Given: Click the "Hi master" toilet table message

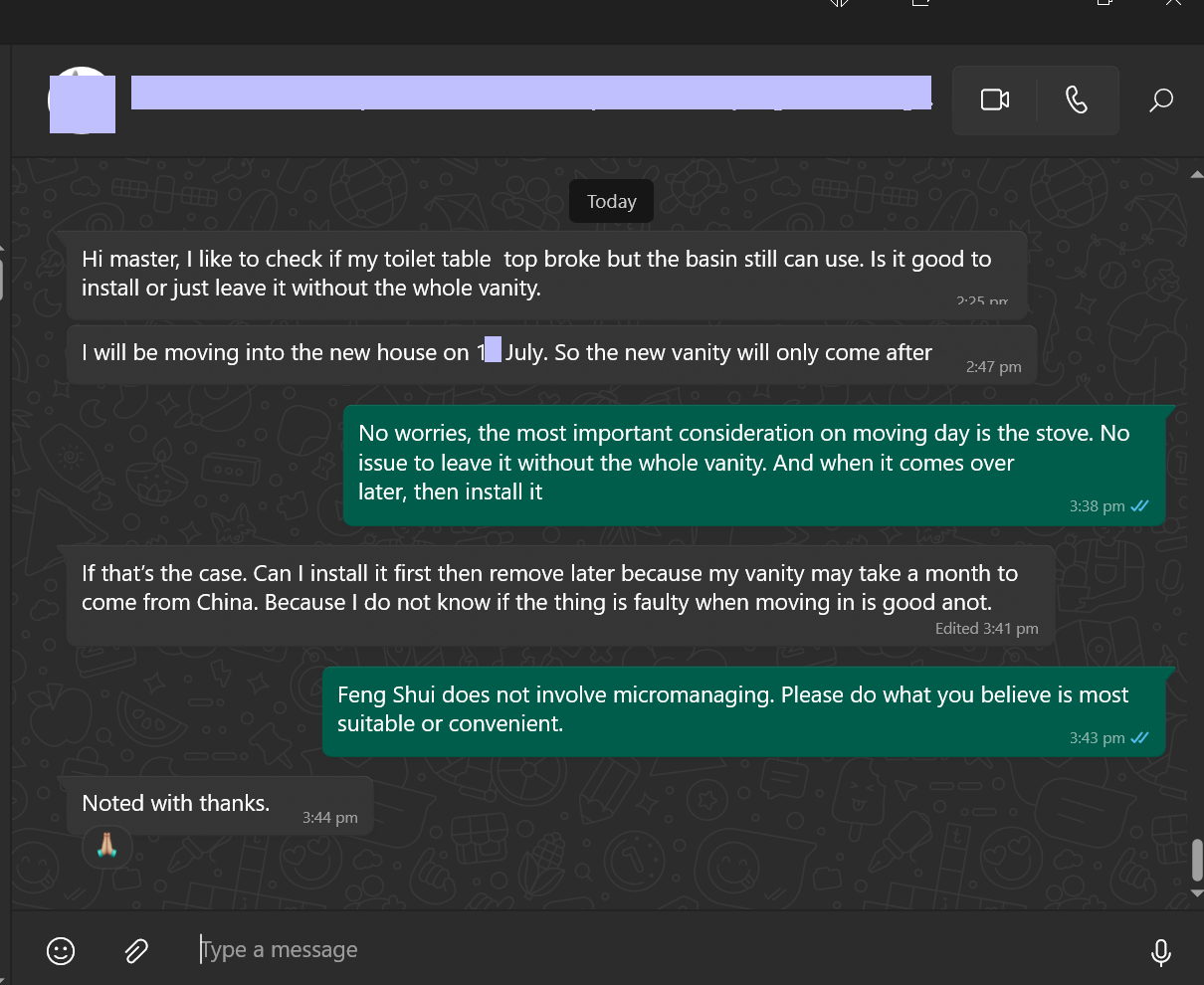Looking at the screenshot, I should pyautogui.click(x=536, y=274).
